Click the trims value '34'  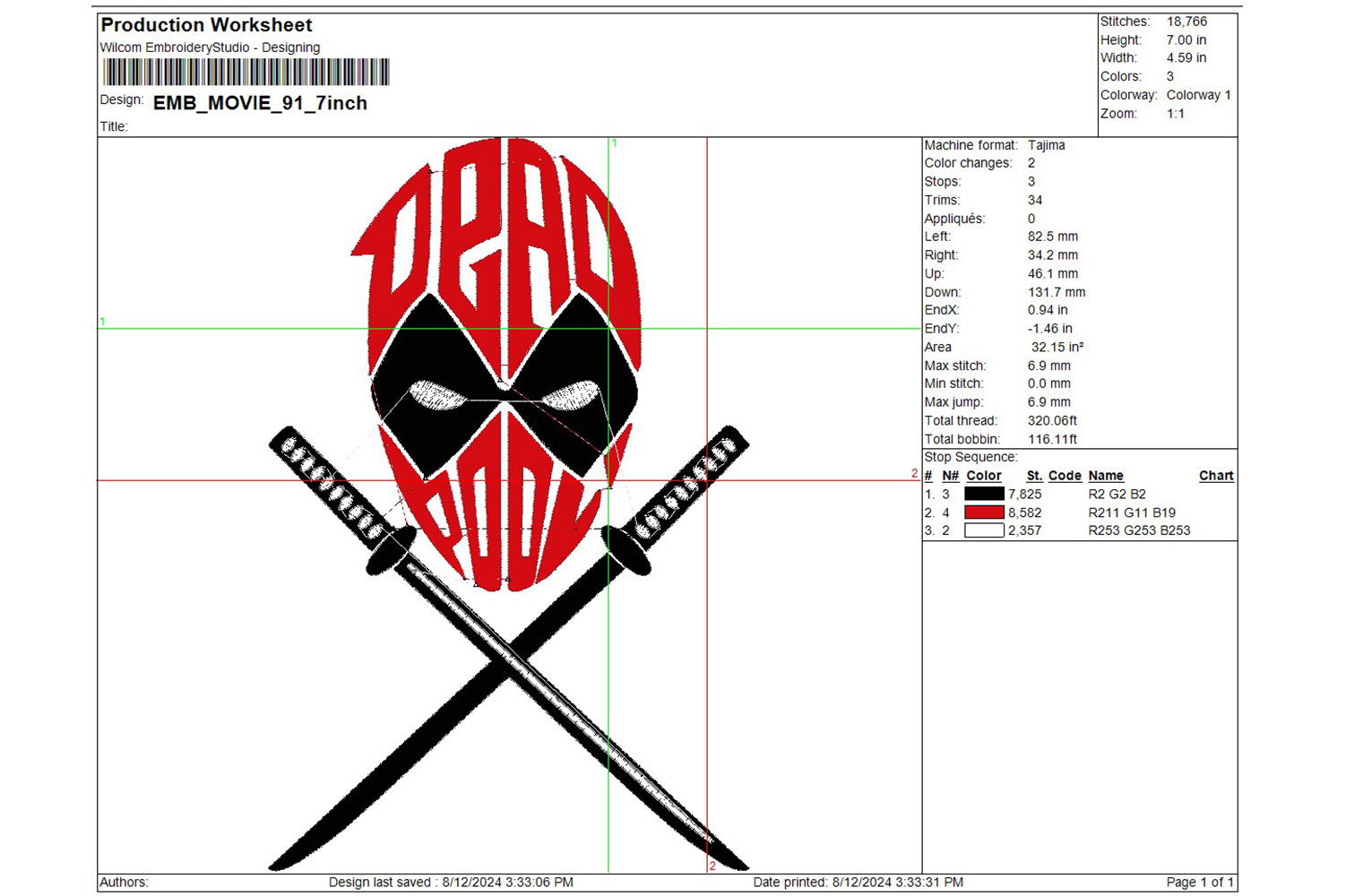(1035, 201)
